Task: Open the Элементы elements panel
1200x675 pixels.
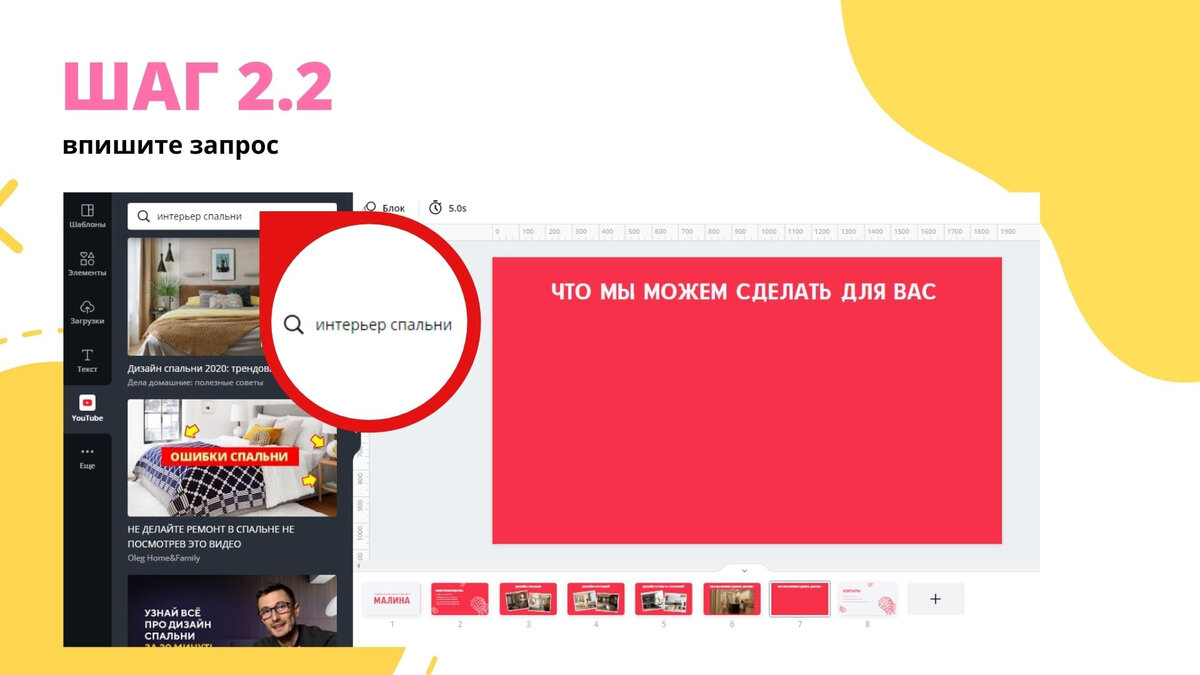Action: point(87,264)
